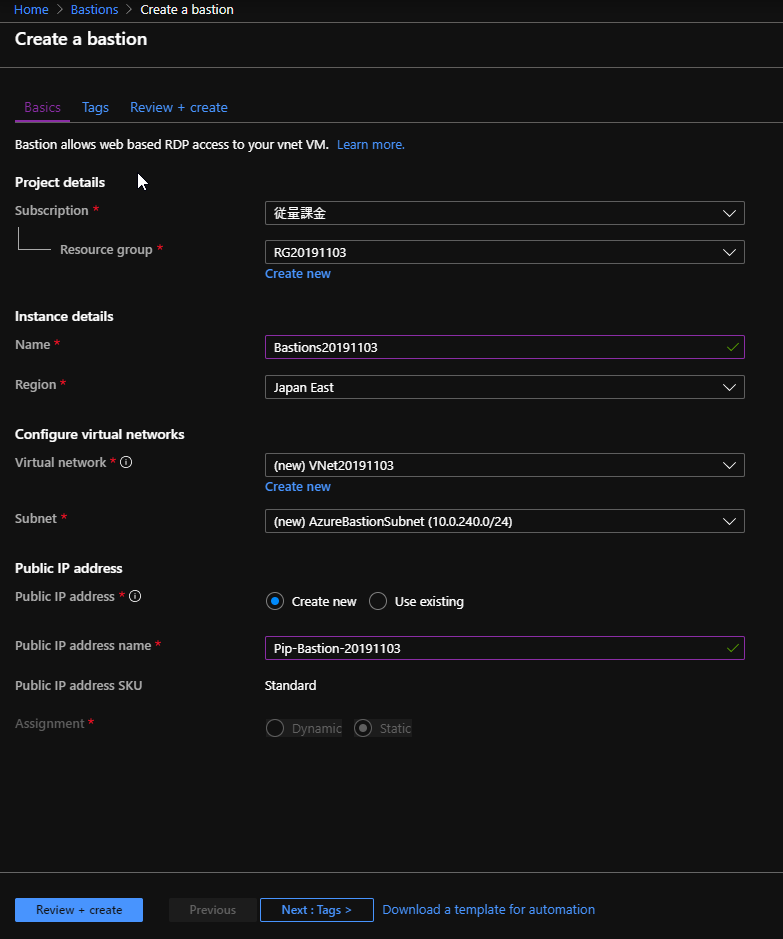
Task: Expand the Region dropdown Japan East
Action: coord(505,387)
